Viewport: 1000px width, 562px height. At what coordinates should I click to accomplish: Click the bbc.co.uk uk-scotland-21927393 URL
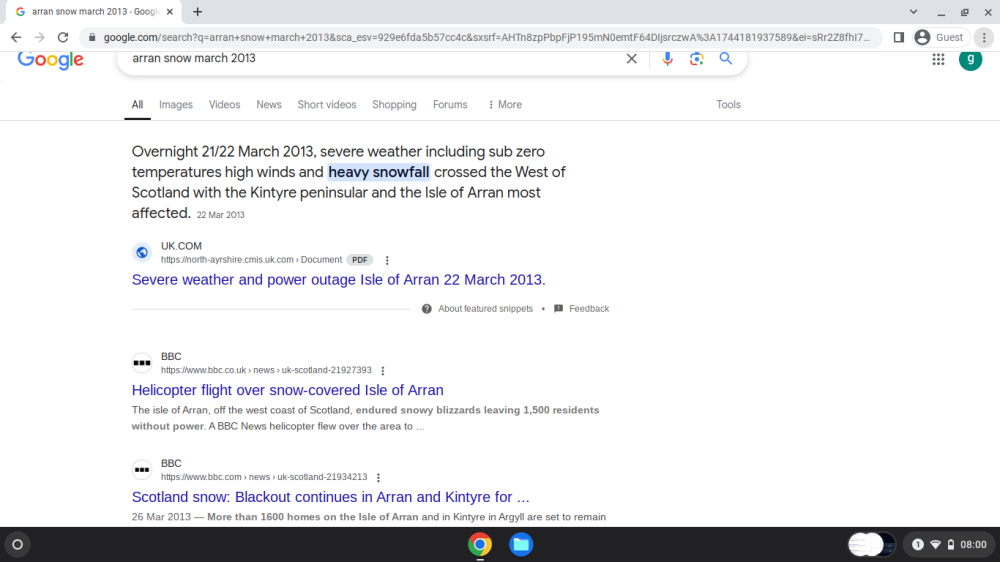tap(266, 370)
